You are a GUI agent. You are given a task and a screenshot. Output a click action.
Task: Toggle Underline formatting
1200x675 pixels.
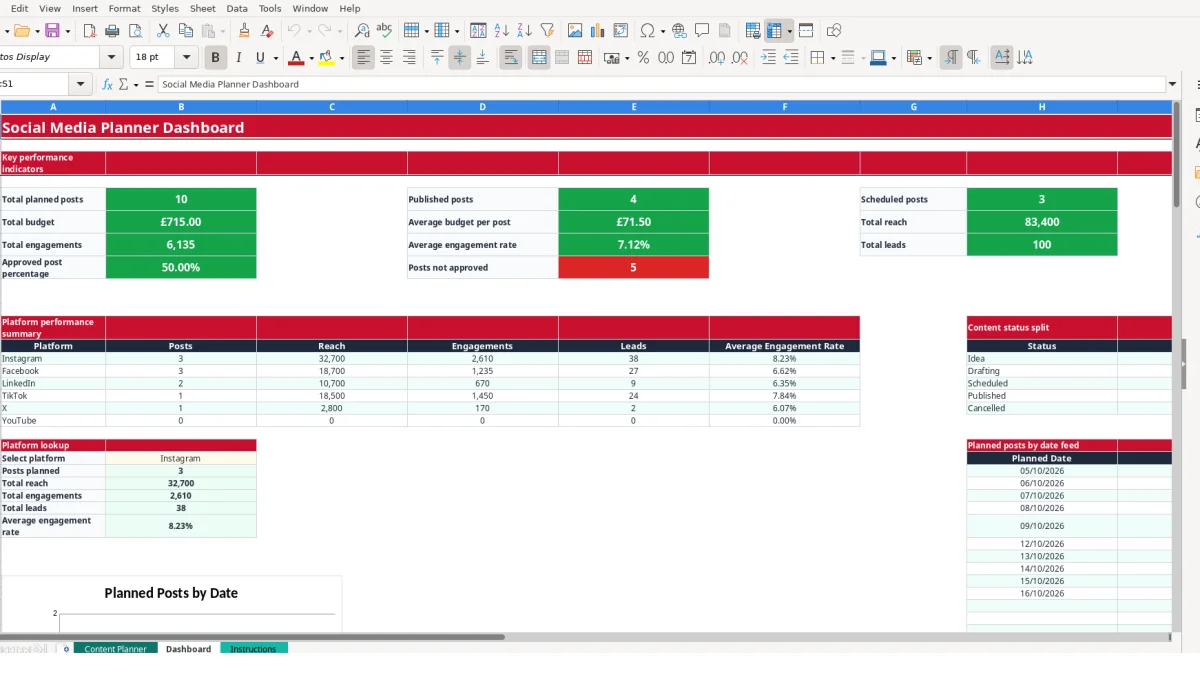[x=260, y=58]
